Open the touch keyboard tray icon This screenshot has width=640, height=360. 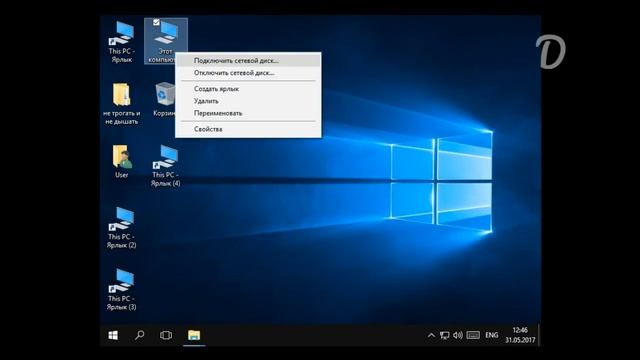[473, 336]
